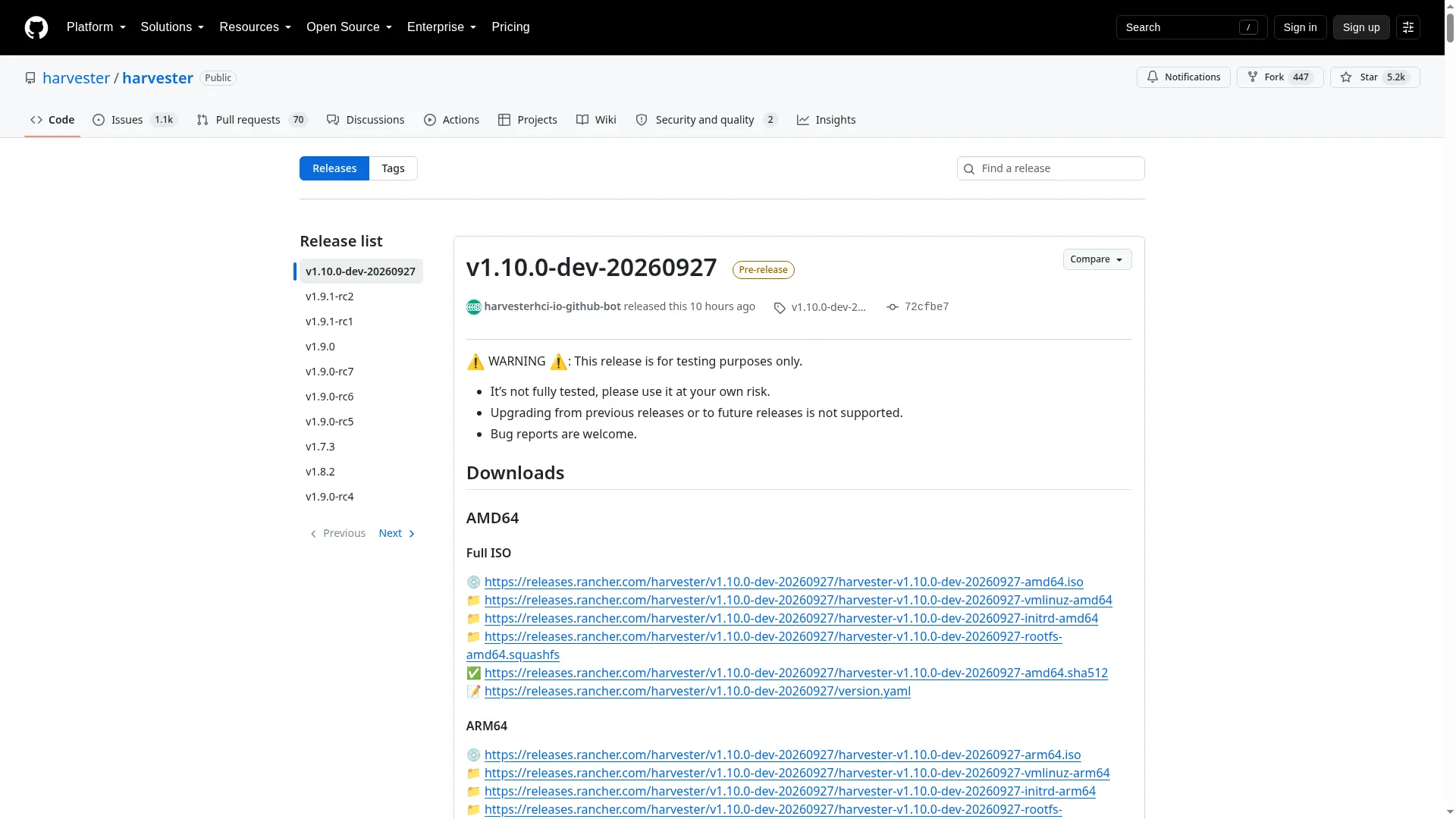Click the Sign up button

(x=1361, y=27)
